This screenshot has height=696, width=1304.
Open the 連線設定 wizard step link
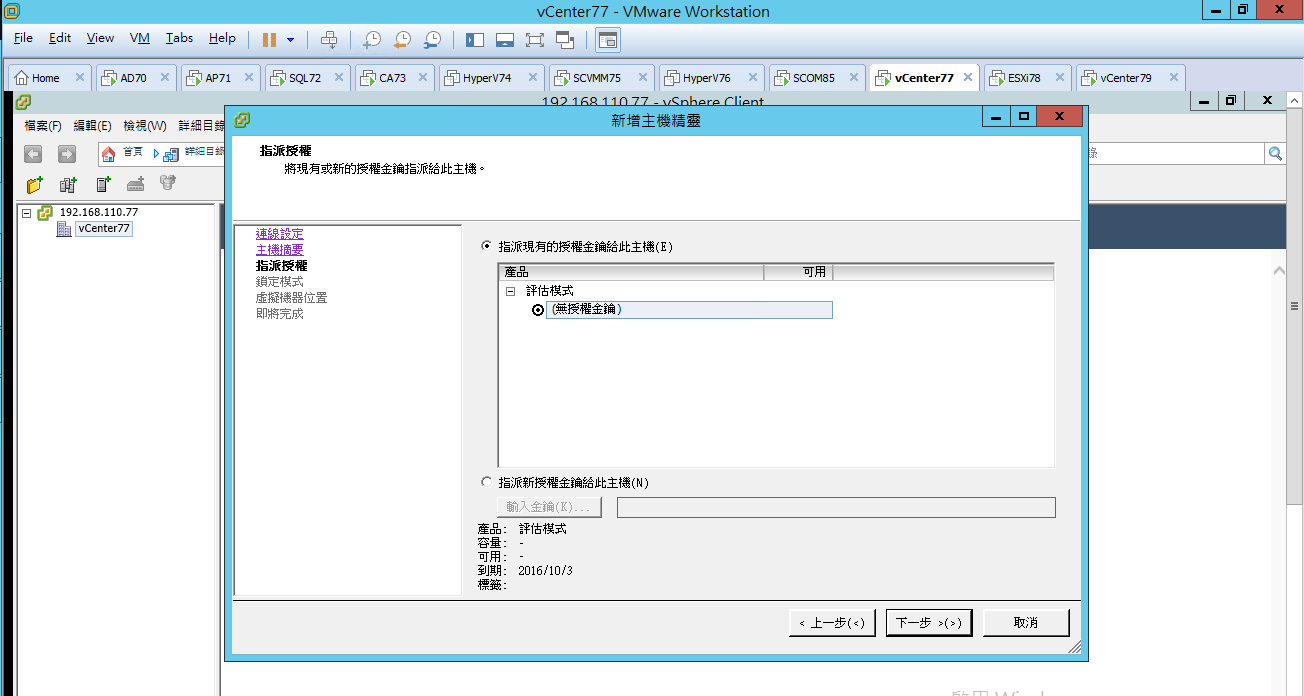coord(280,234)
